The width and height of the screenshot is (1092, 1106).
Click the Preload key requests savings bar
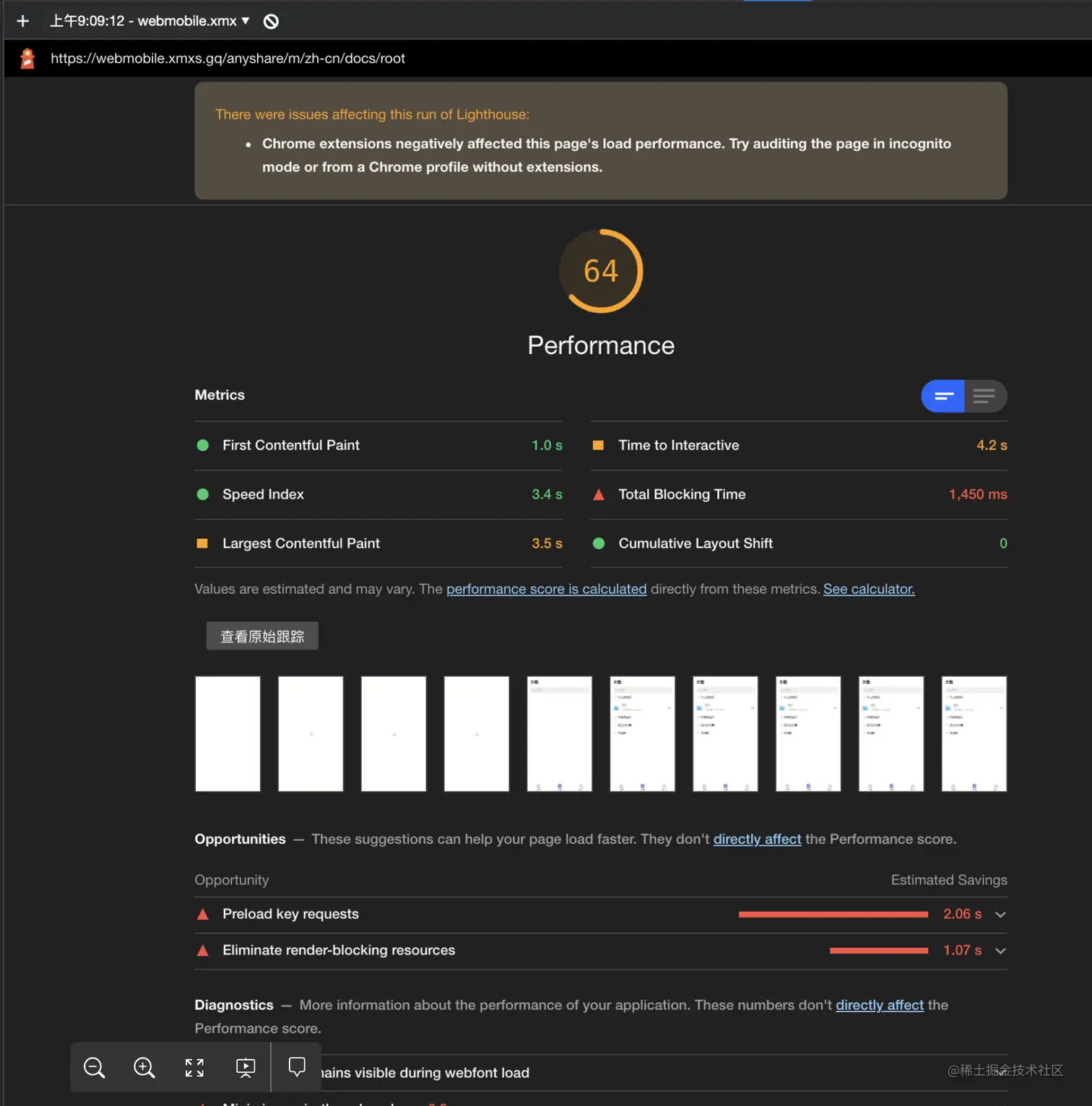(x=833, y=915)
